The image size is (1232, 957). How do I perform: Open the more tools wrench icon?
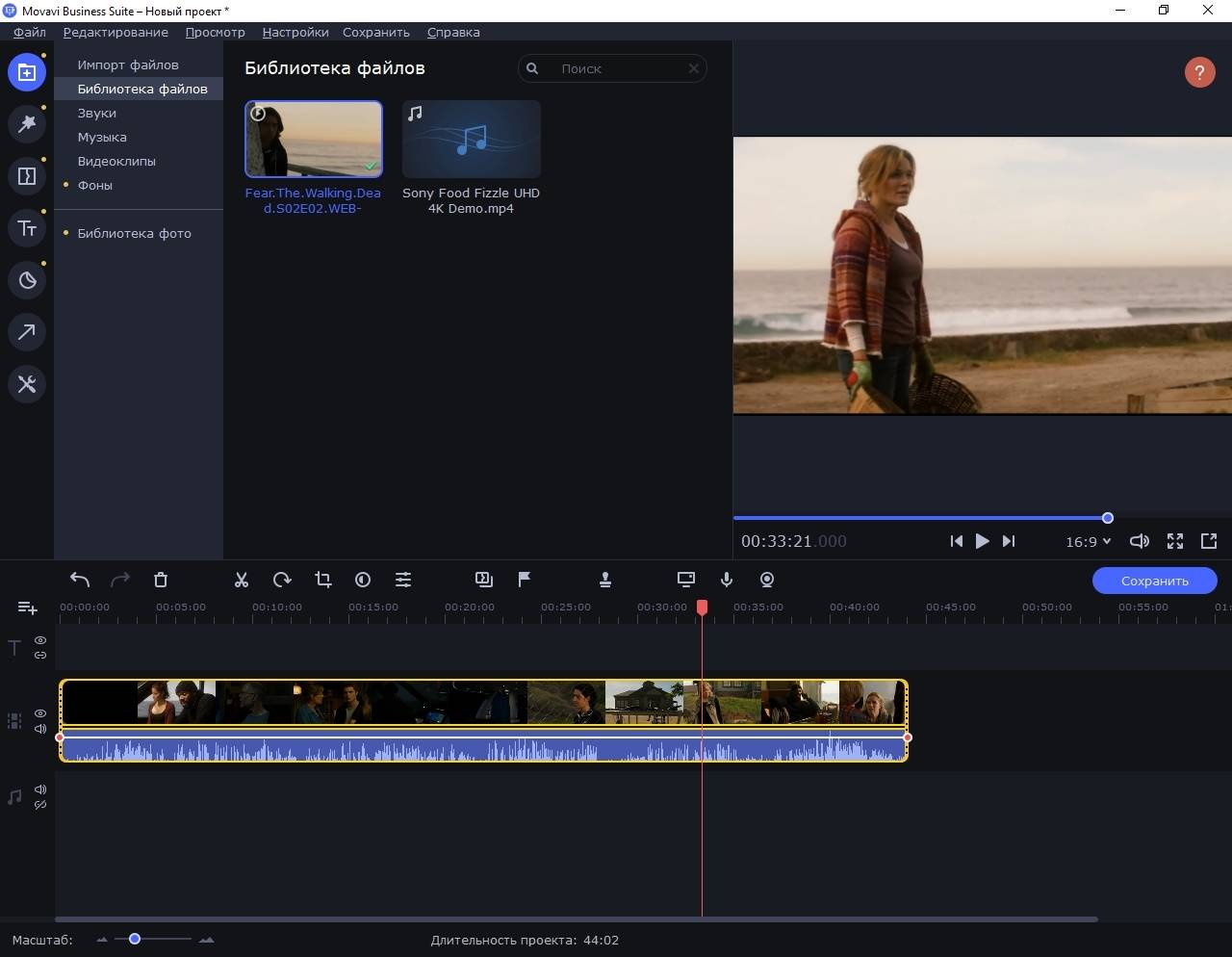point(27,384)
